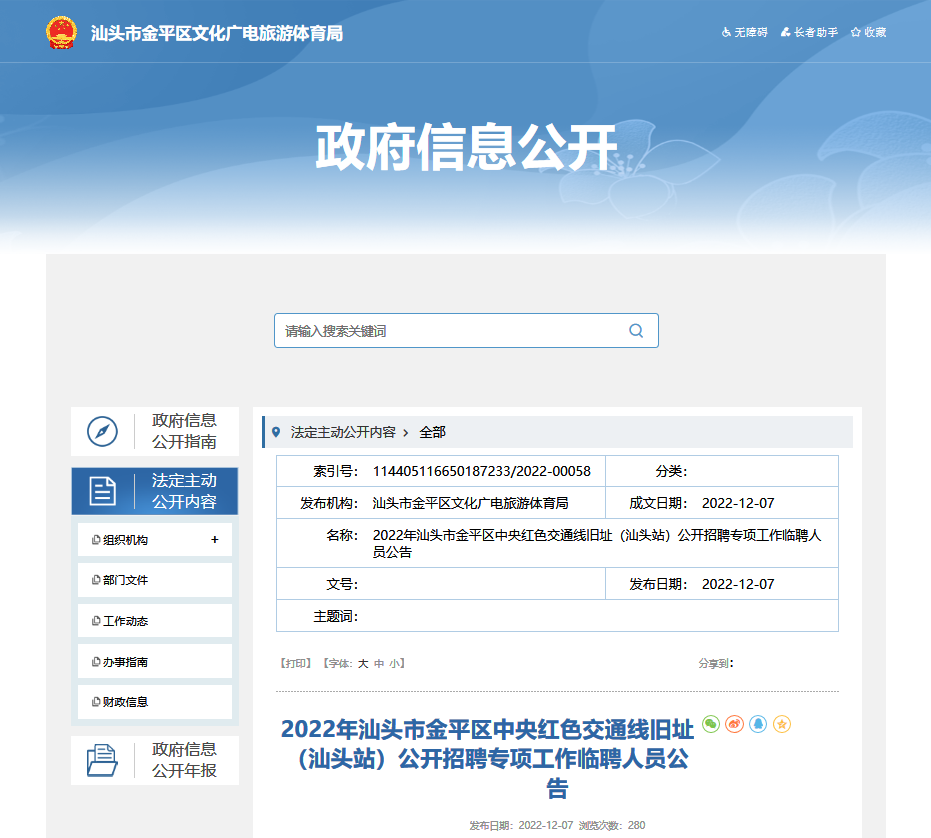The width and height of the screenshot is (931, 838).
Task: Click the 发布机构 value in the table
Action: [x=470, y=504]
